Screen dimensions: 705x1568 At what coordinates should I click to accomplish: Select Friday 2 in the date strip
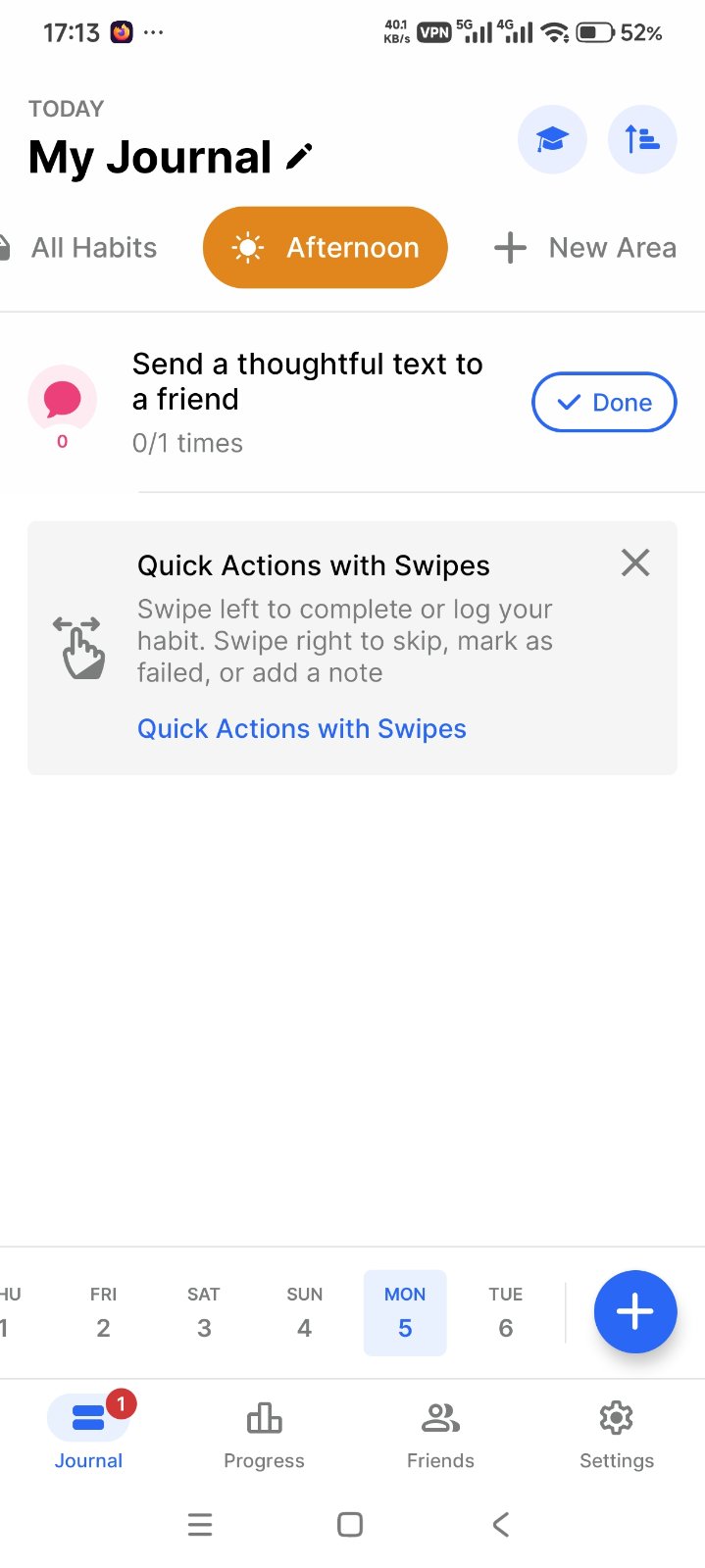103,1313
